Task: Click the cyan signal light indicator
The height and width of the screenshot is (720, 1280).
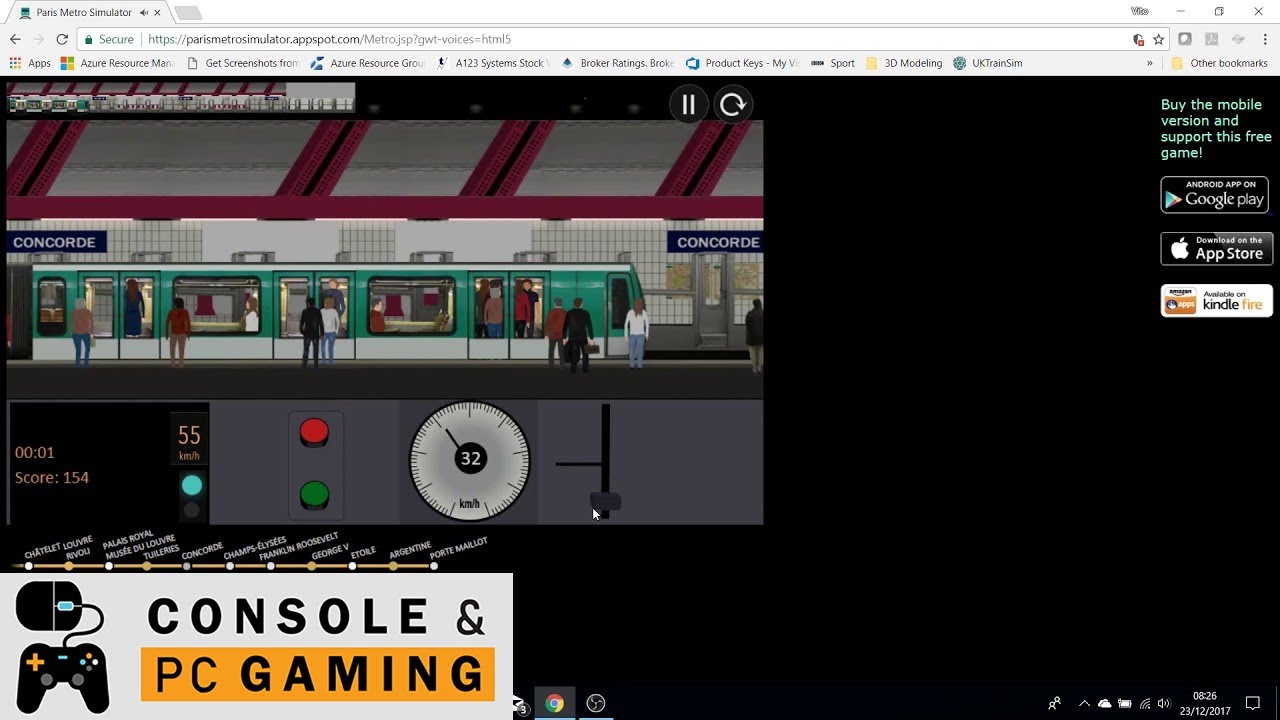Action: pyautogui.click(x=191, y=485)
